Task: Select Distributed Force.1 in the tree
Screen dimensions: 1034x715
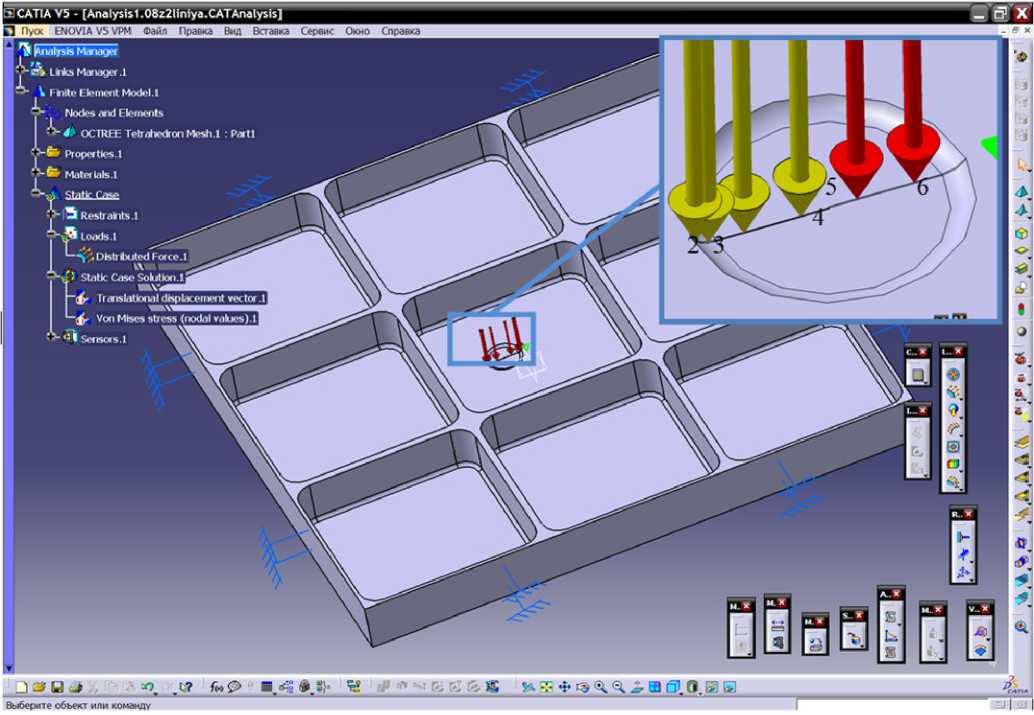Action: click(141, 257)
